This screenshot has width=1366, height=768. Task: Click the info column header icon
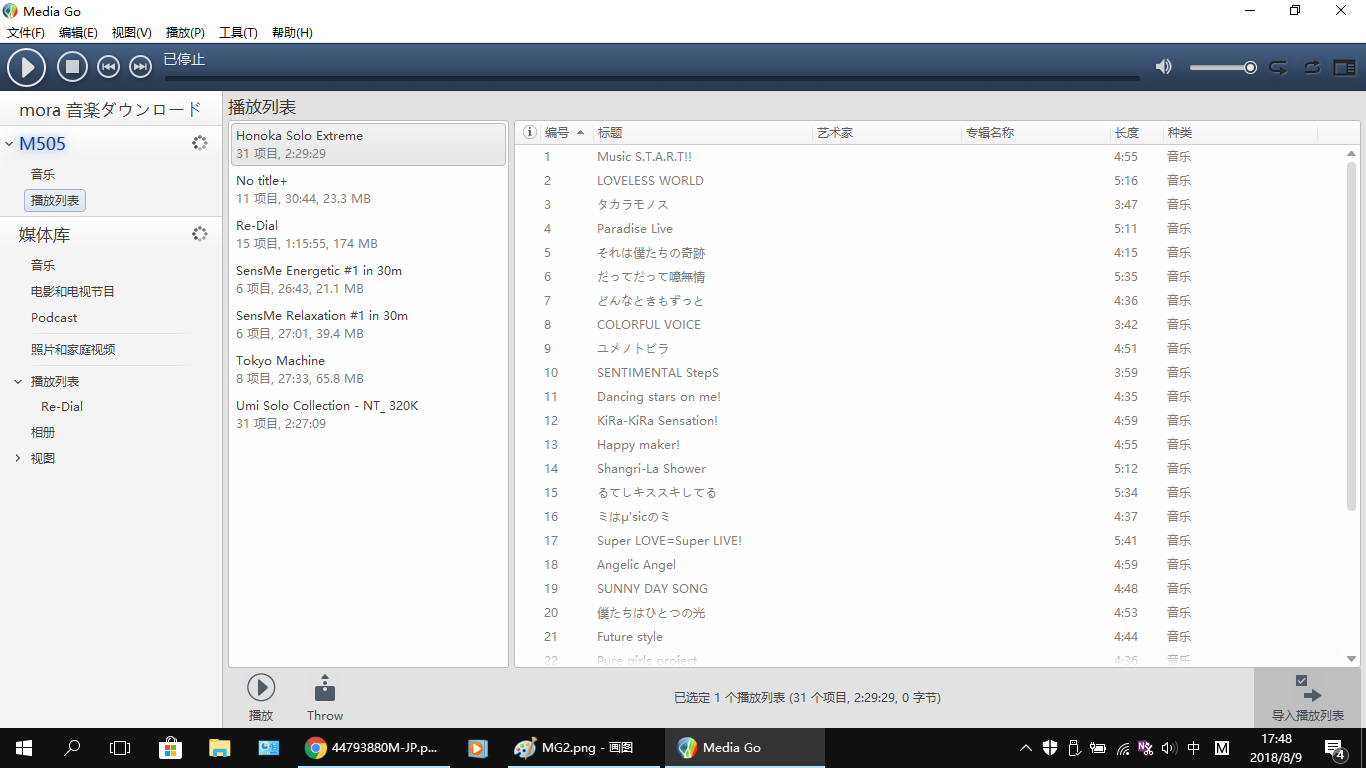click(530, 132)
